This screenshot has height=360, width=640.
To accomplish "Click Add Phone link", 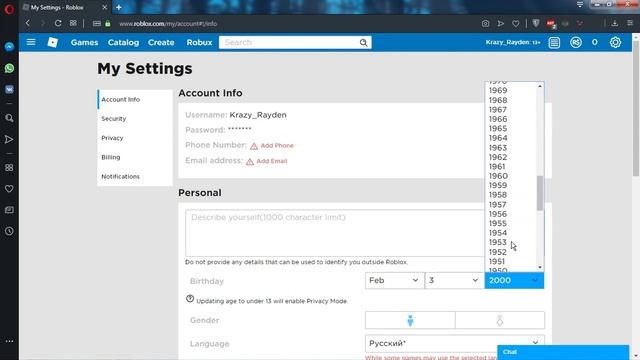I will pos(277,146).
